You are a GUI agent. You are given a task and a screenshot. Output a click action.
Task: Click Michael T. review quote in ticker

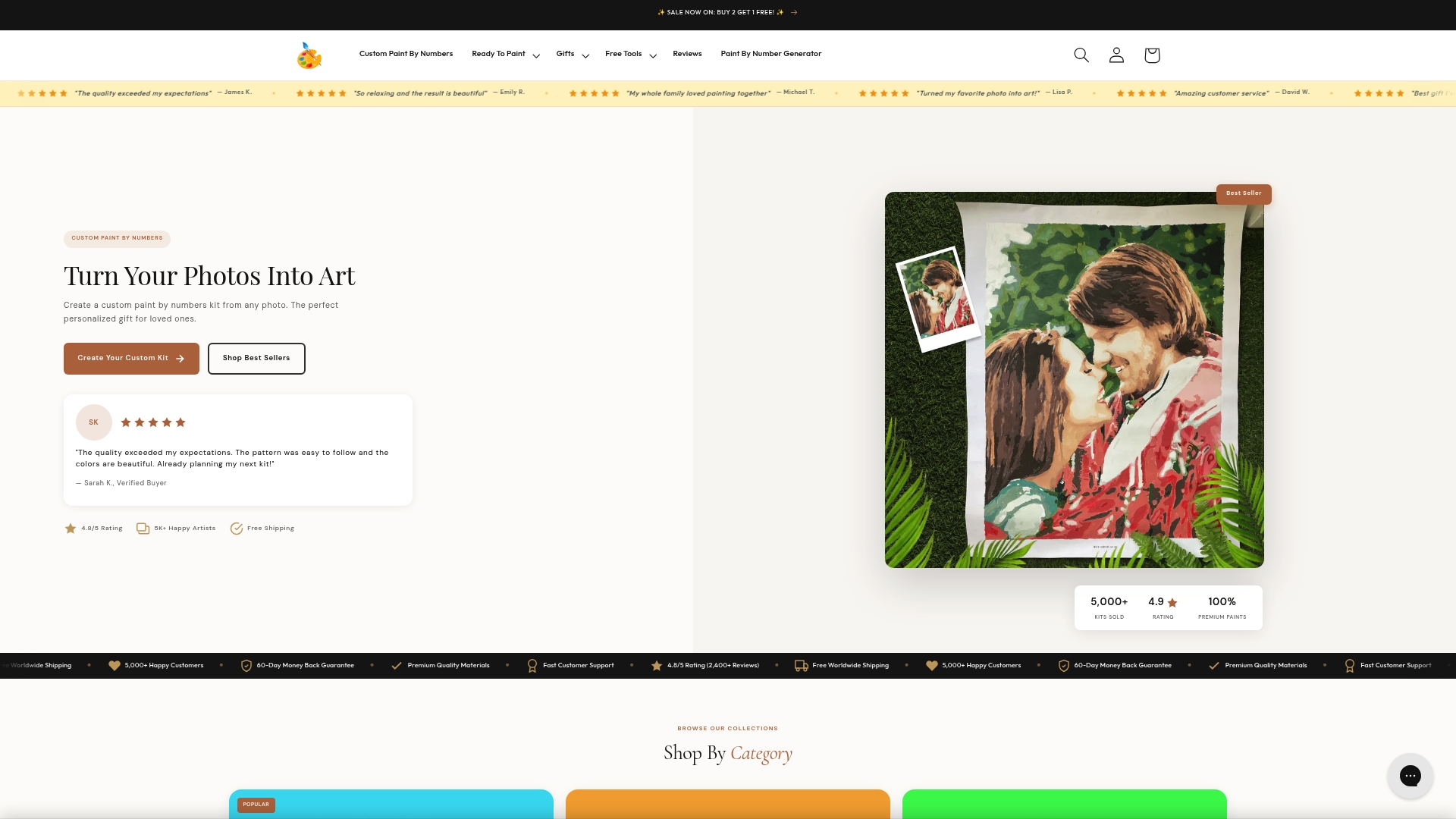pos(698,93)
